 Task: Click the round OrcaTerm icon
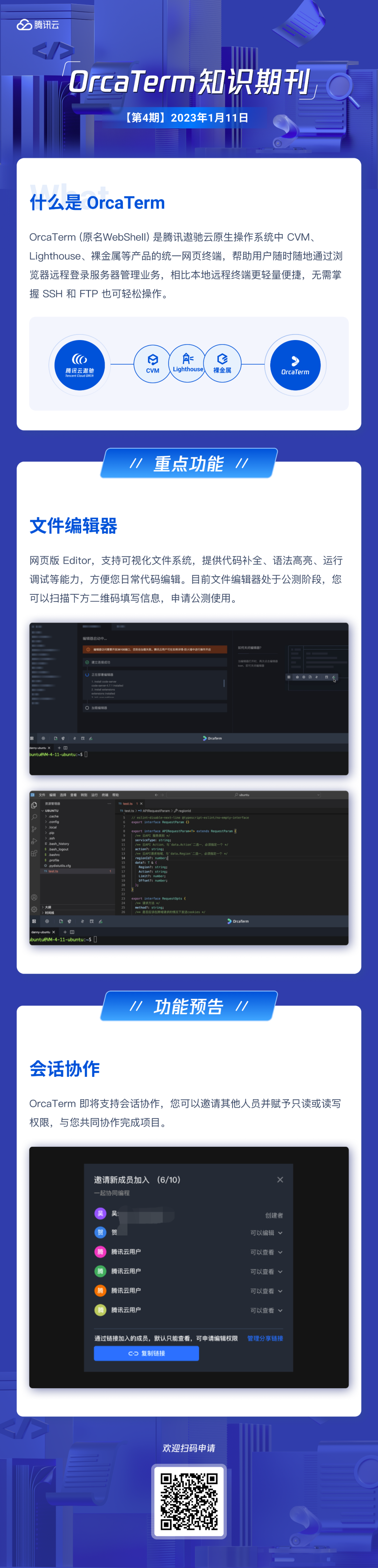(x=295, y=365)
